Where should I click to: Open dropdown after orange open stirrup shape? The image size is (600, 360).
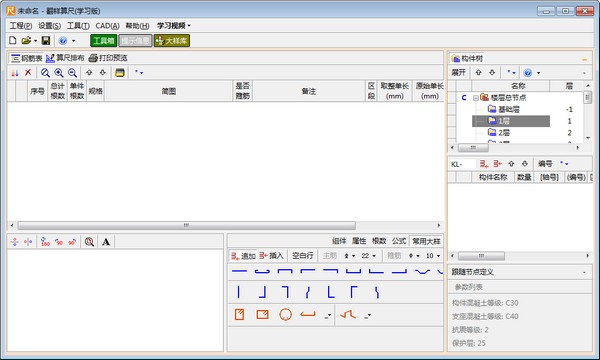coord(328,316)
